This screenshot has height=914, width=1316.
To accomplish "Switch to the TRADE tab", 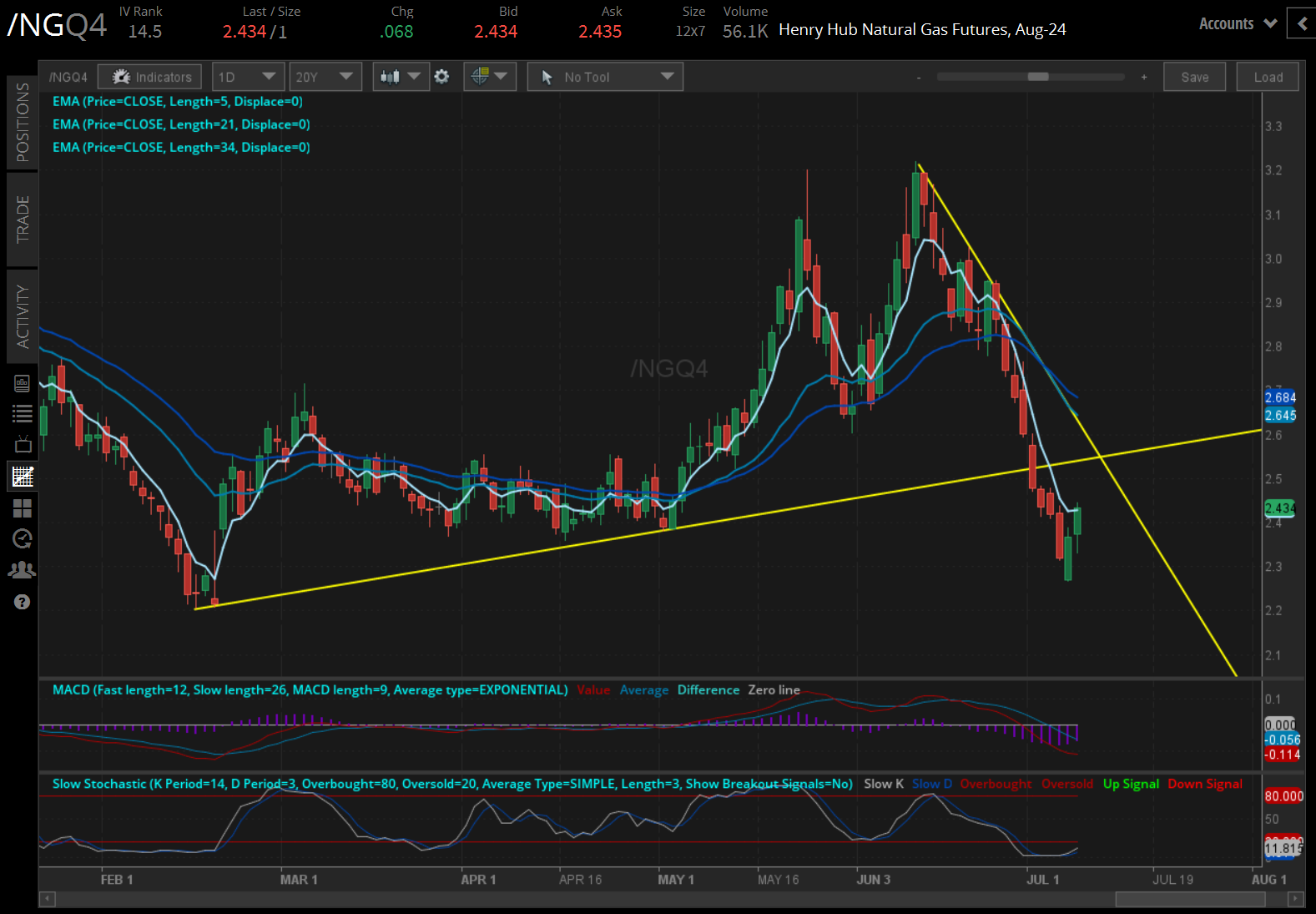I will coord(23,219).
